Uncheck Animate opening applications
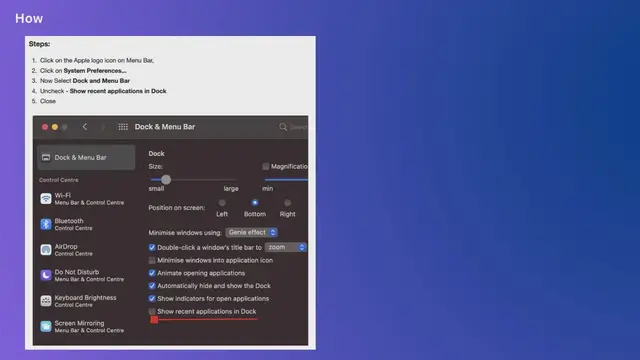Image resolution: width=640 pixels, height=360 pixels. 152,273
